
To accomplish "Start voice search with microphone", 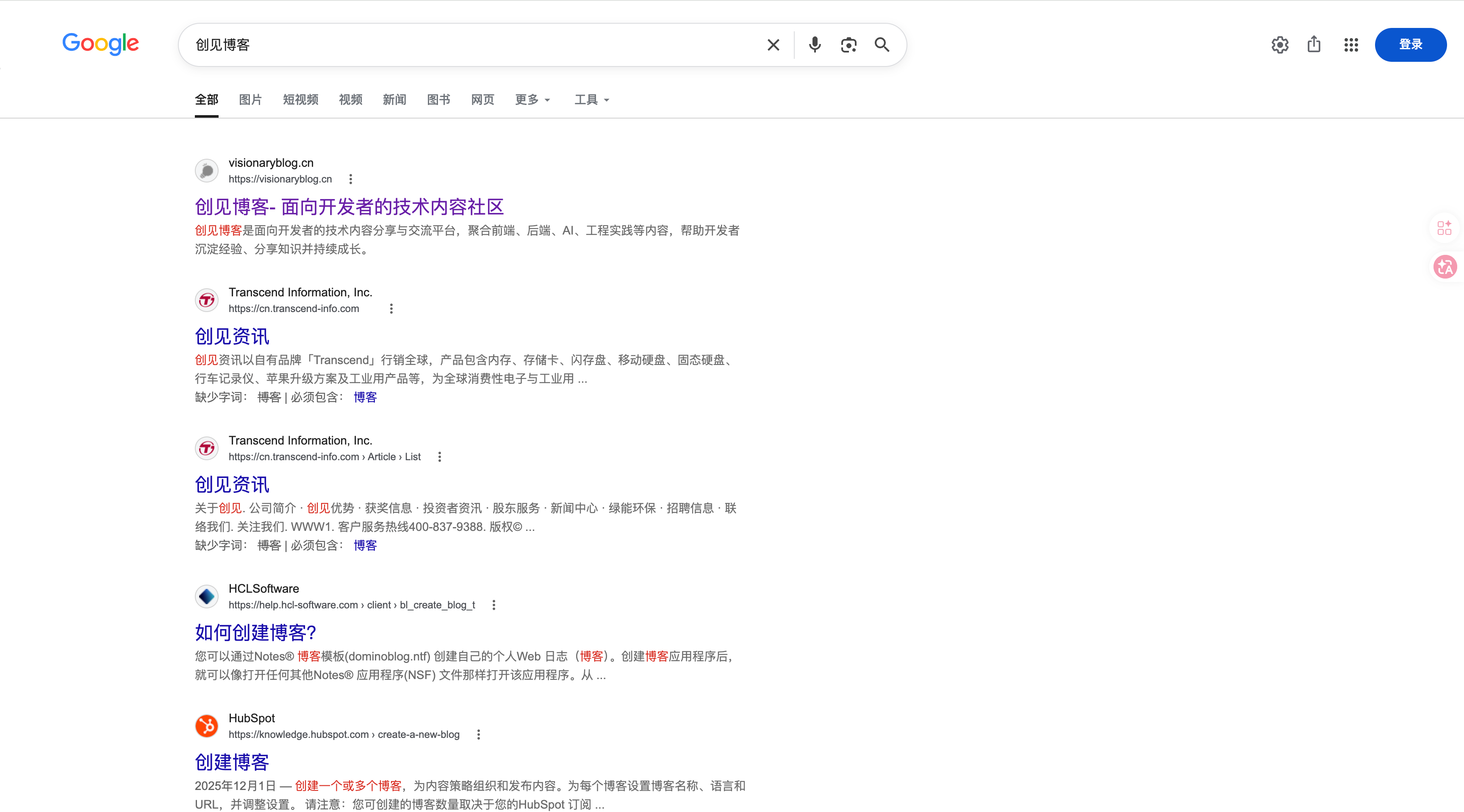I will [815, 45].
